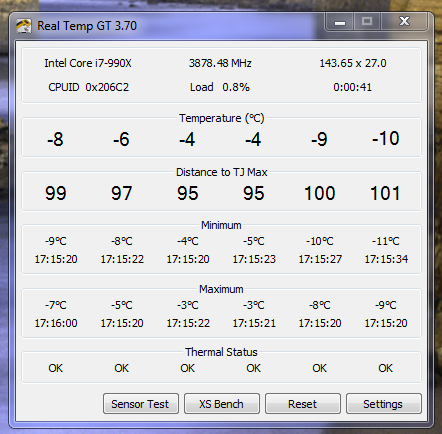Click the Real Temp app icon in title bar
This screenshot has width=442, height=434.
[24, 26]
